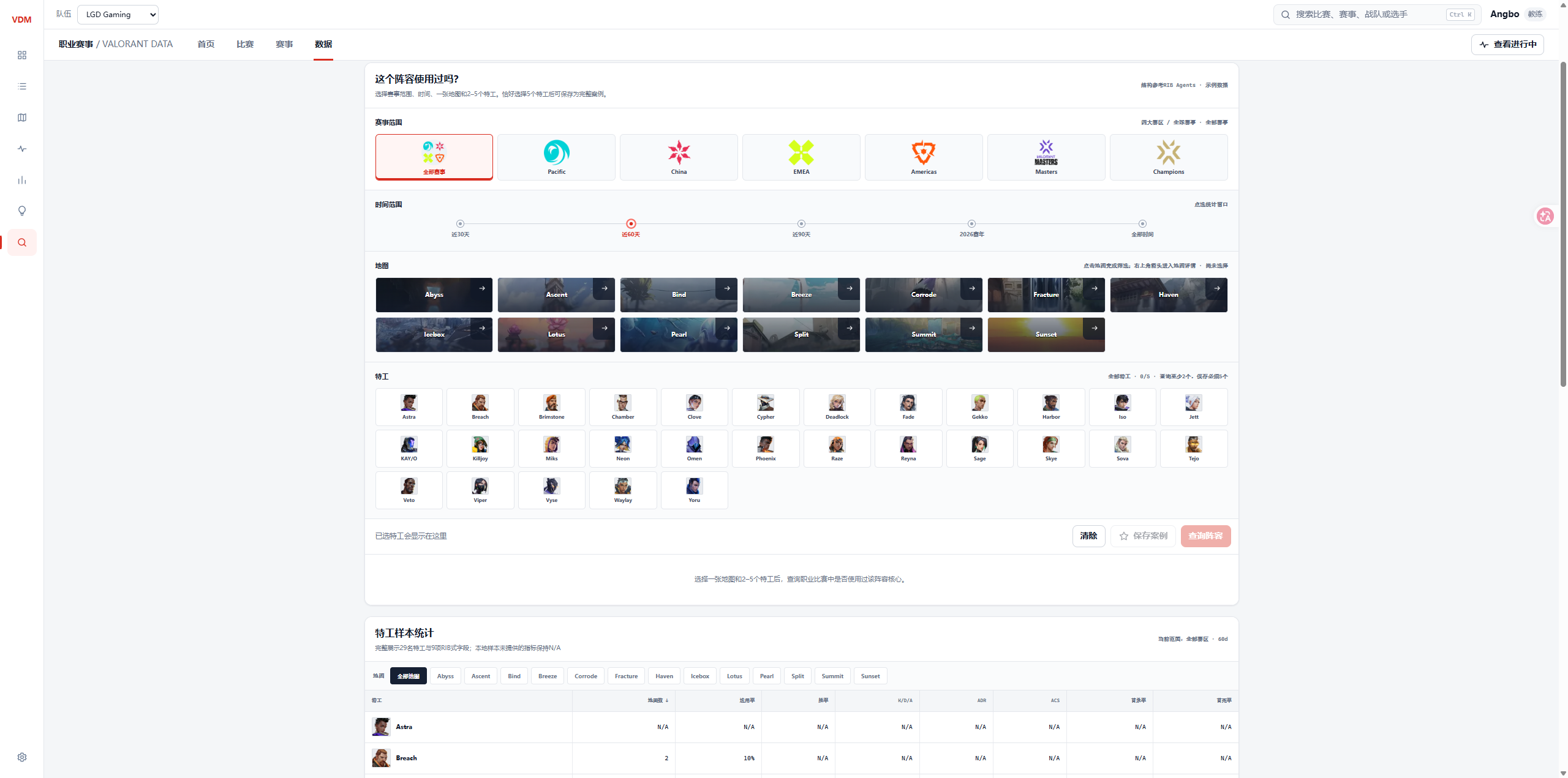
Task: Pick agent Astra in agent grid
Action: [409, 407]
